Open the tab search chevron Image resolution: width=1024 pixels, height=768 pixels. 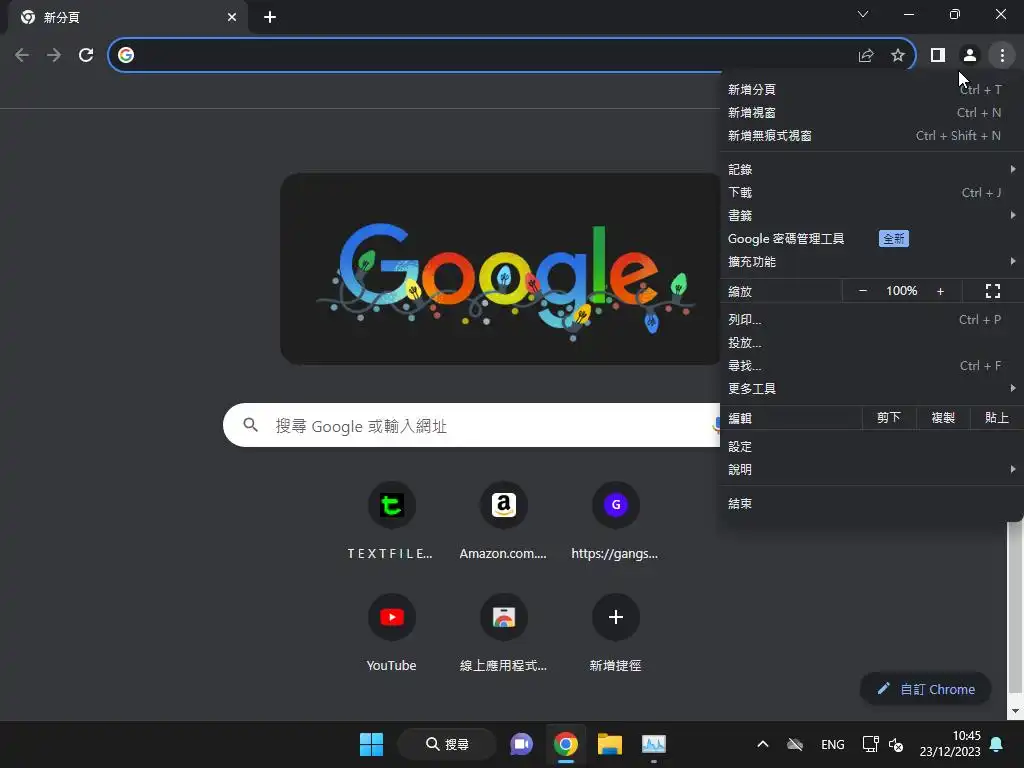click(863, 14)
